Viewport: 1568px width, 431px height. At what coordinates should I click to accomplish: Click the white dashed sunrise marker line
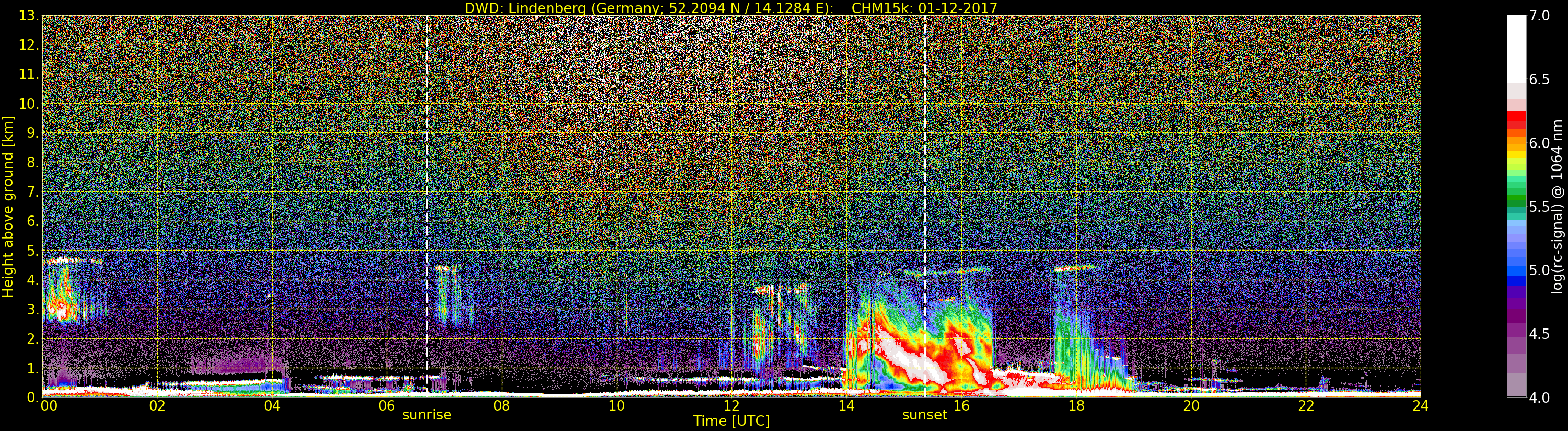[x=427, y=206]
